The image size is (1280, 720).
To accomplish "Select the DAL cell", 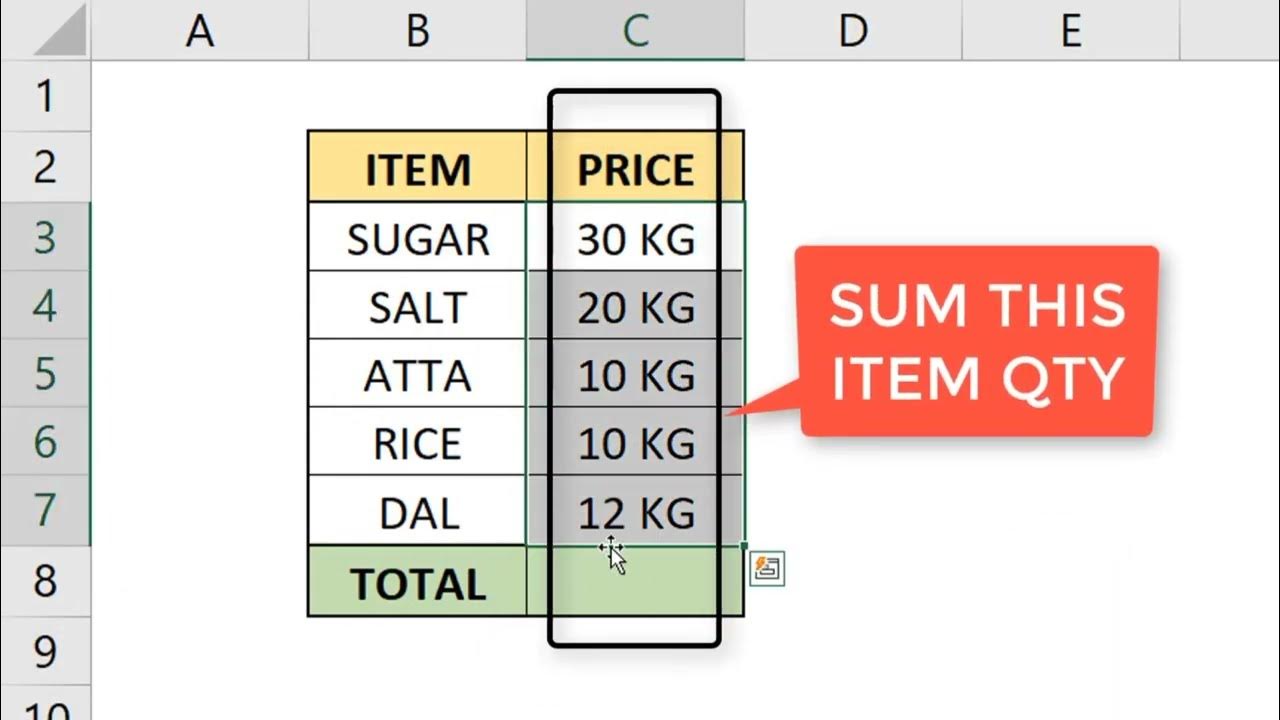I will point(417,511).
